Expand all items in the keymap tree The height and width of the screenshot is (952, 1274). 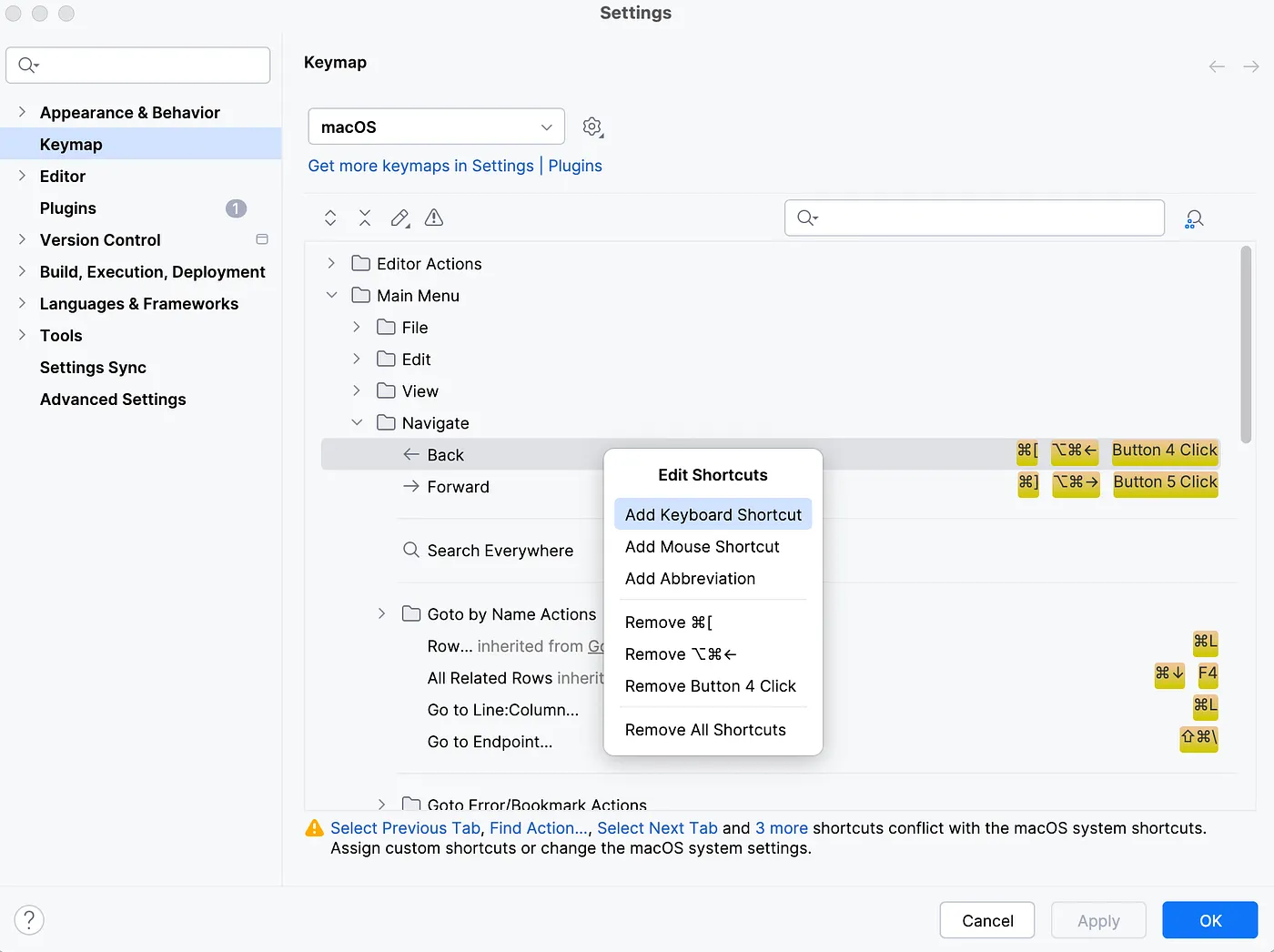330,218
